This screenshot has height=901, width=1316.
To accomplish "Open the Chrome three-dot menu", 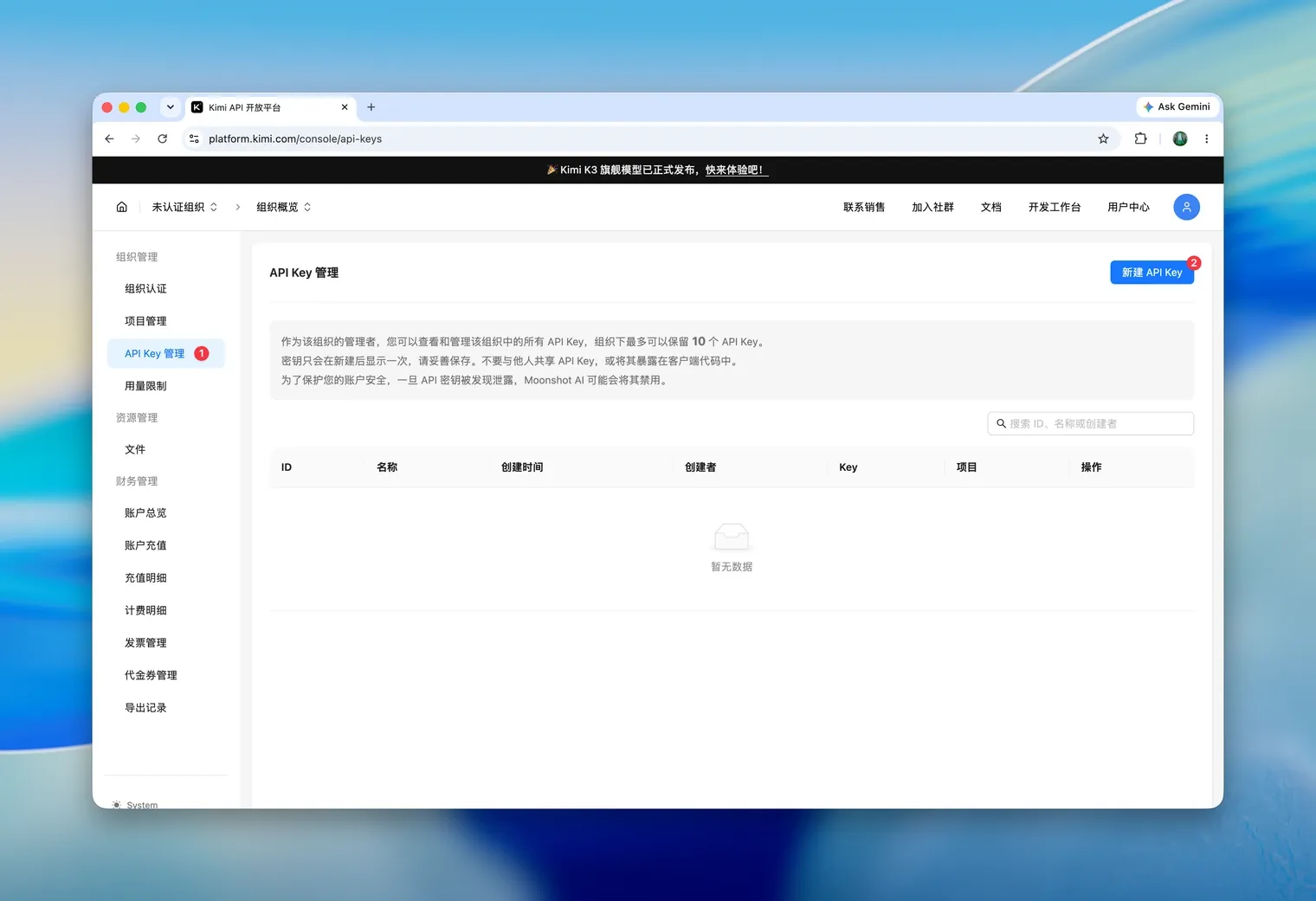I will (1206, 138).
